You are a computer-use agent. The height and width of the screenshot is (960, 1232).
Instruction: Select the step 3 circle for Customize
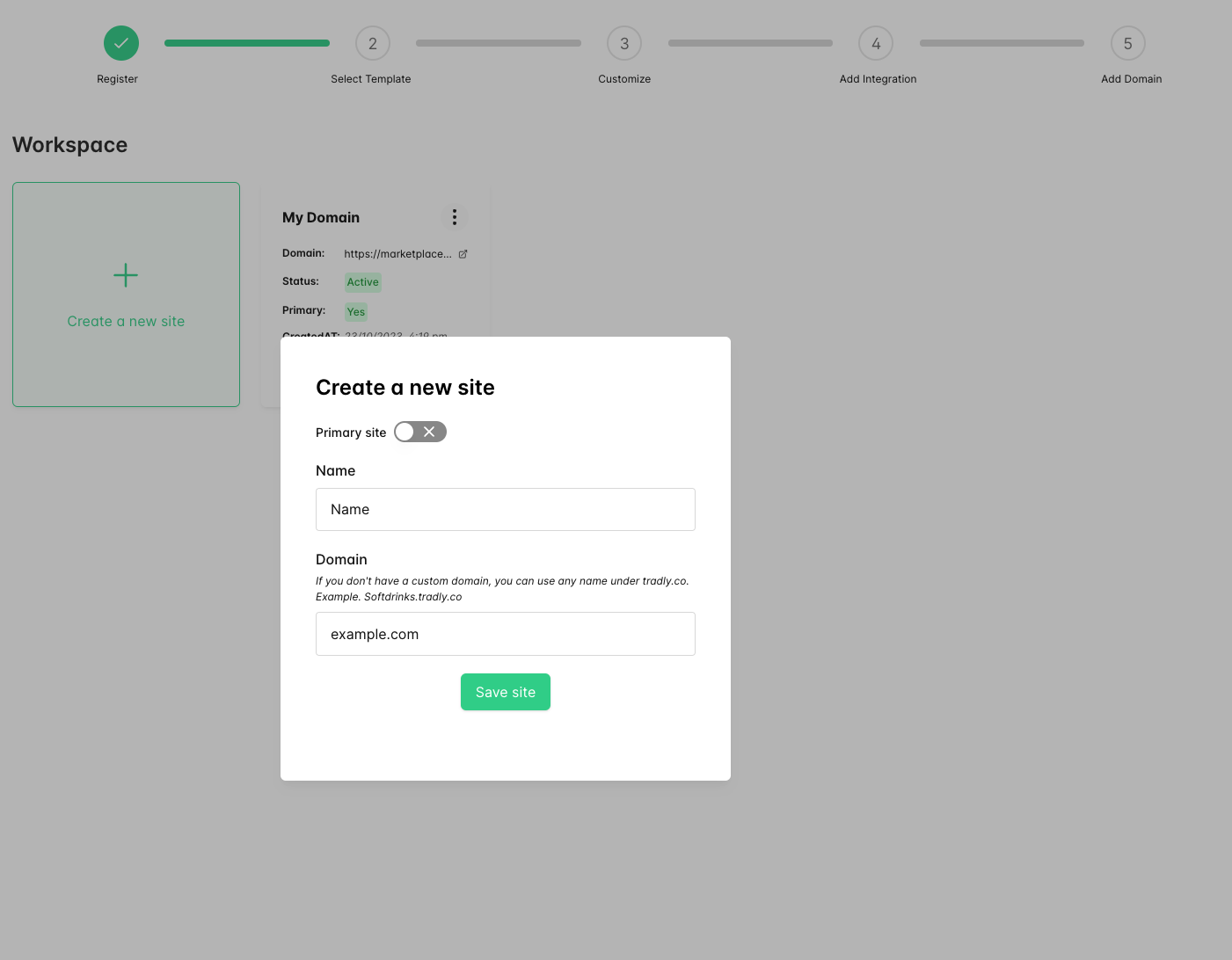(x=624, y=42)
